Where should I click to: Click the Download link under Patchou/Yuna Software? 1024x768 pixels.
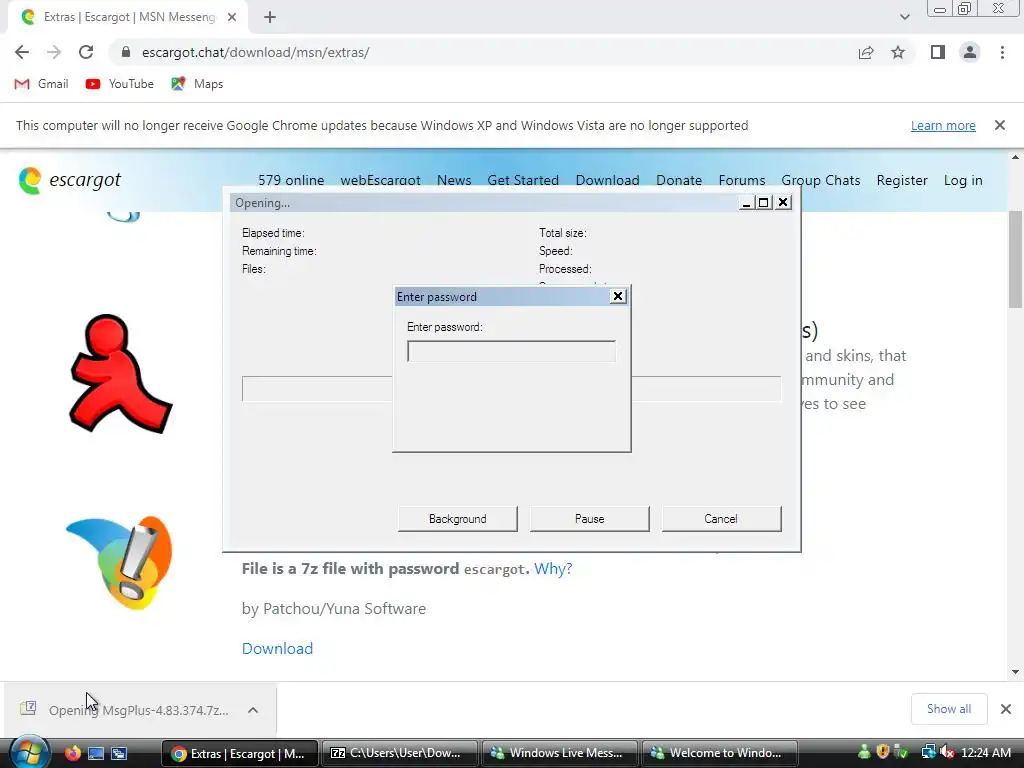pos(278,648)
